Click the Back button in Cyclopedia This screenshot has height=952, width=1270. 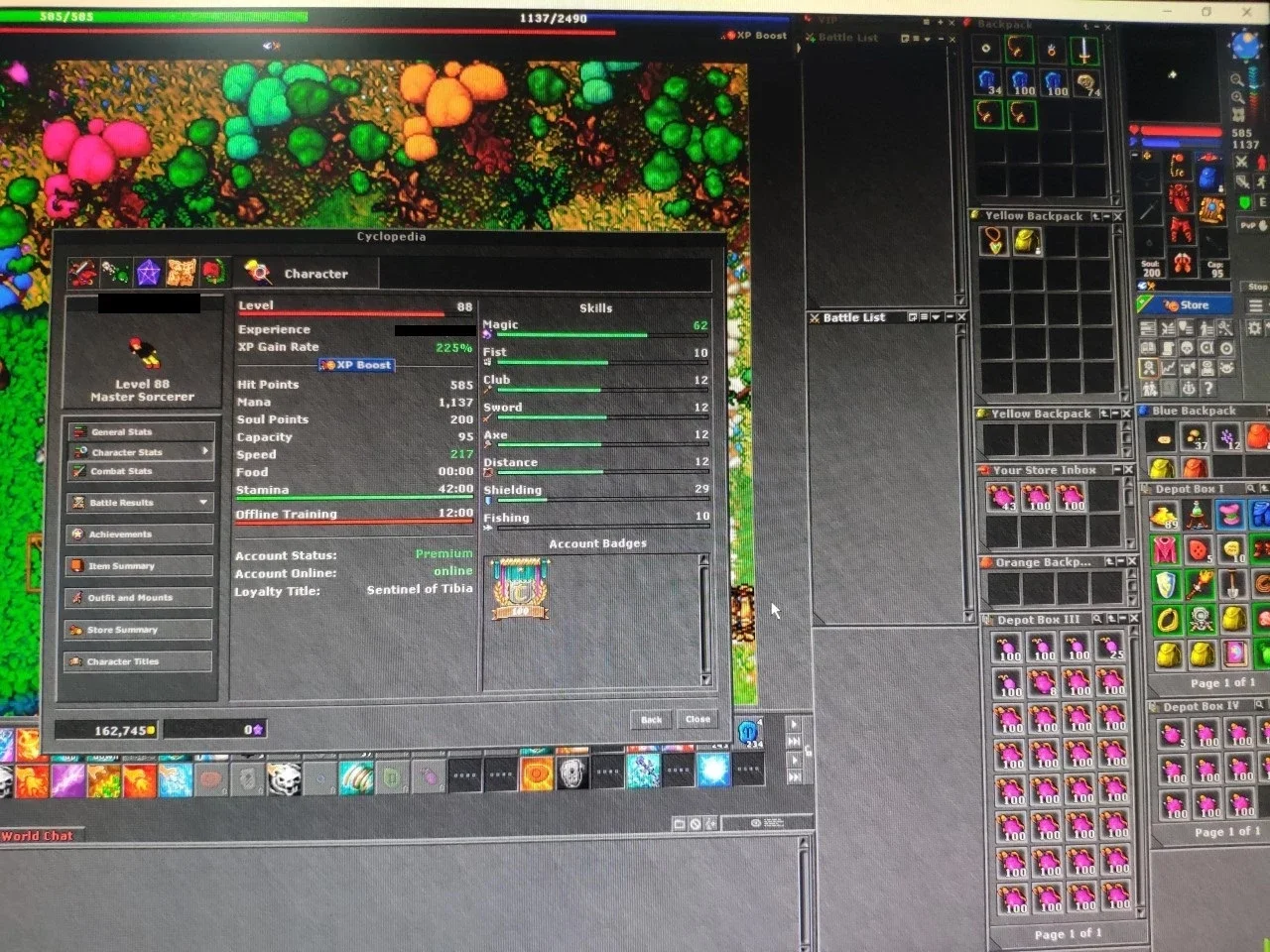(651, 719)
